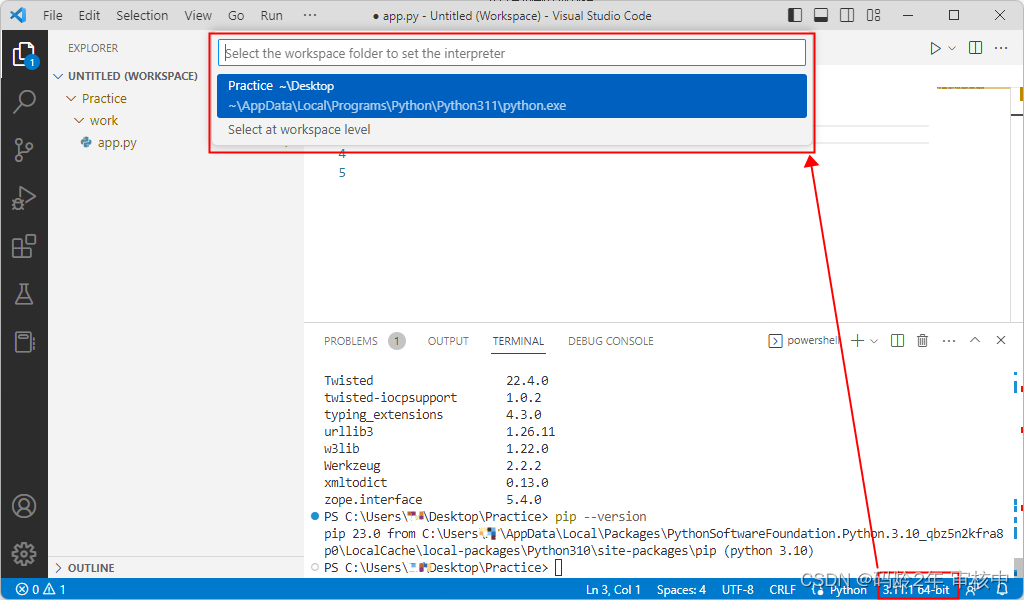Click Python language mode in status bar
The width and height of the screenshot is (1024, 600).
coord(848,590)
